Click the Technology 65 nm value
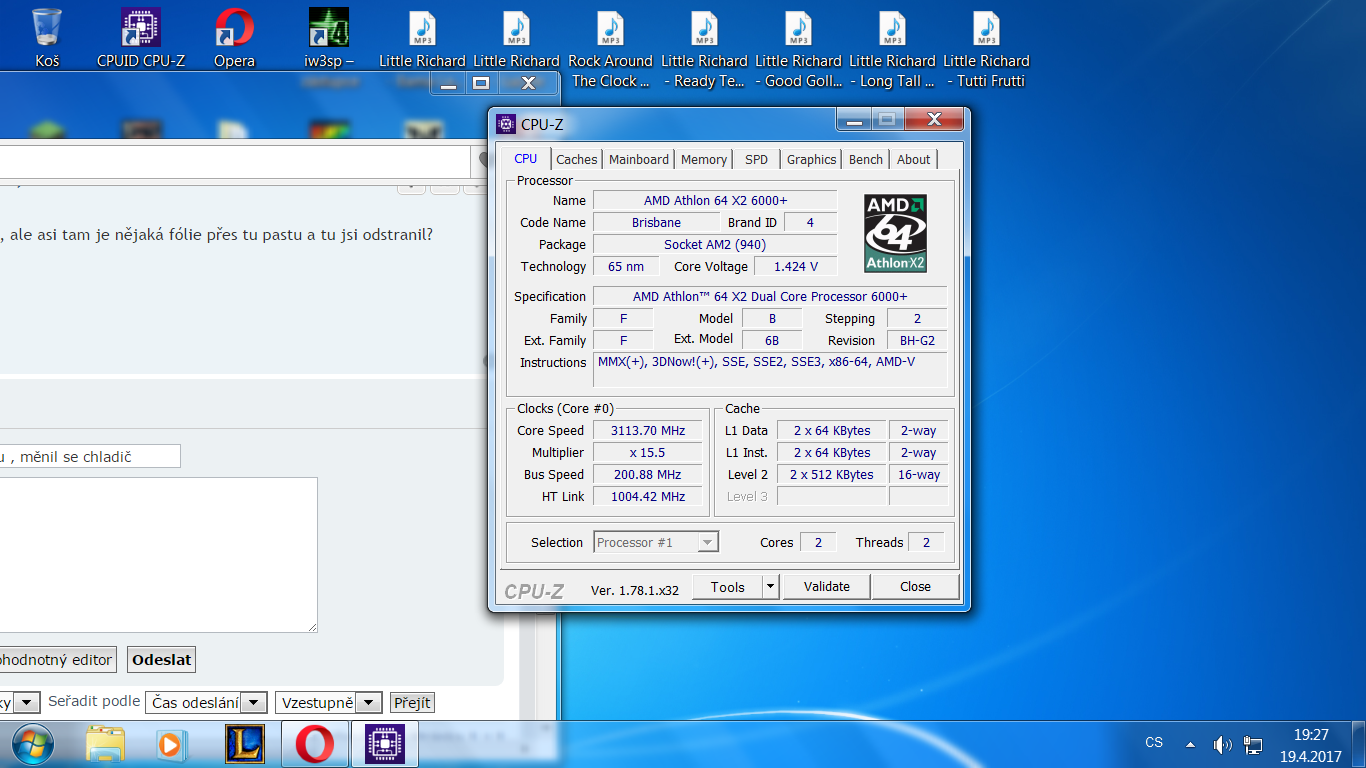Image resolution: width=1366 pixels, height=768 pixels. click(x=626, y=267)
